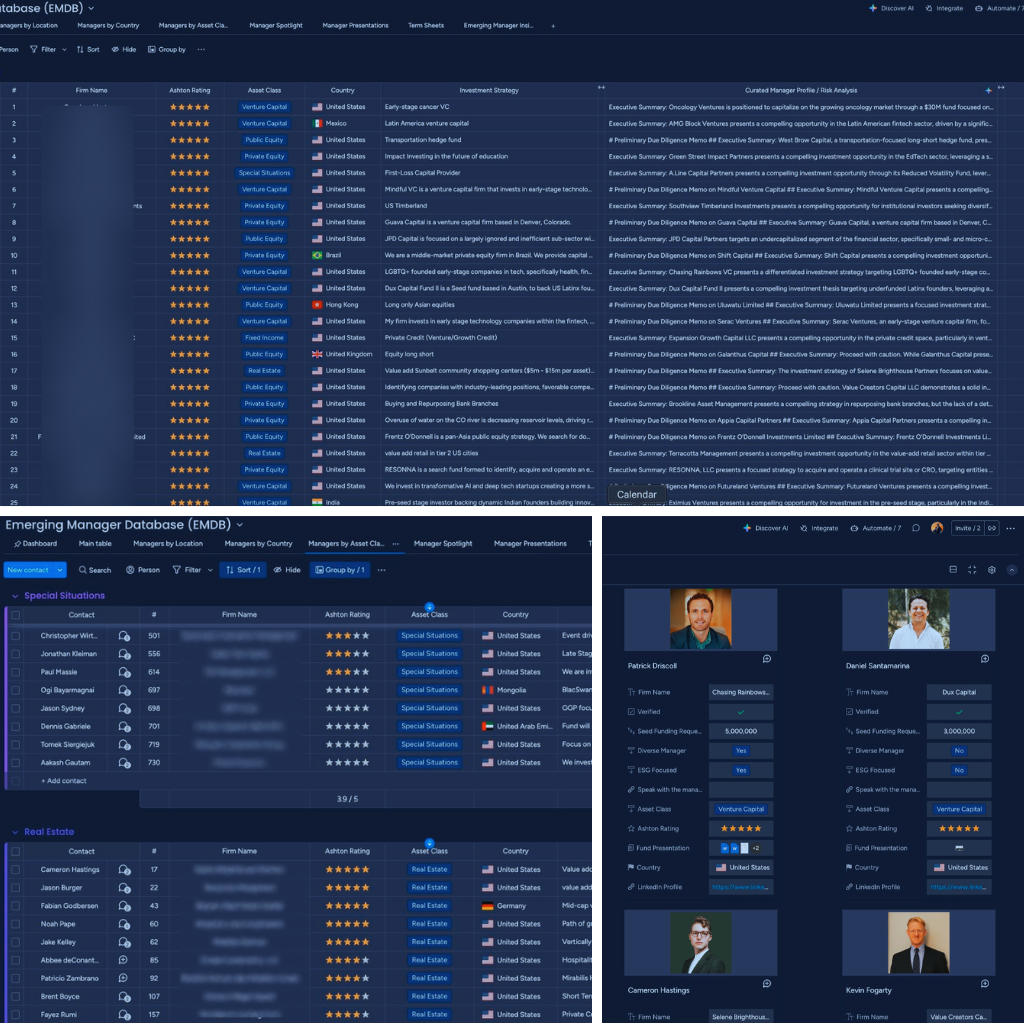Check Verified for the Chasing Rainbows record
The height and width of the screenshot is (1023, 1024).
[741, 711]
